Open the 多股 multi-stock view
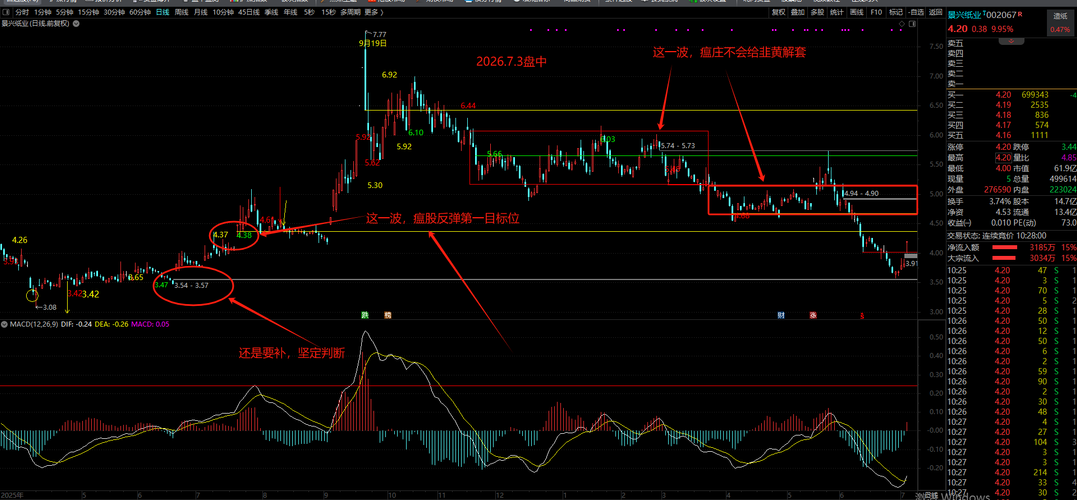The width and height of the screenshot is (1077, 500). [x=817, y=12]
